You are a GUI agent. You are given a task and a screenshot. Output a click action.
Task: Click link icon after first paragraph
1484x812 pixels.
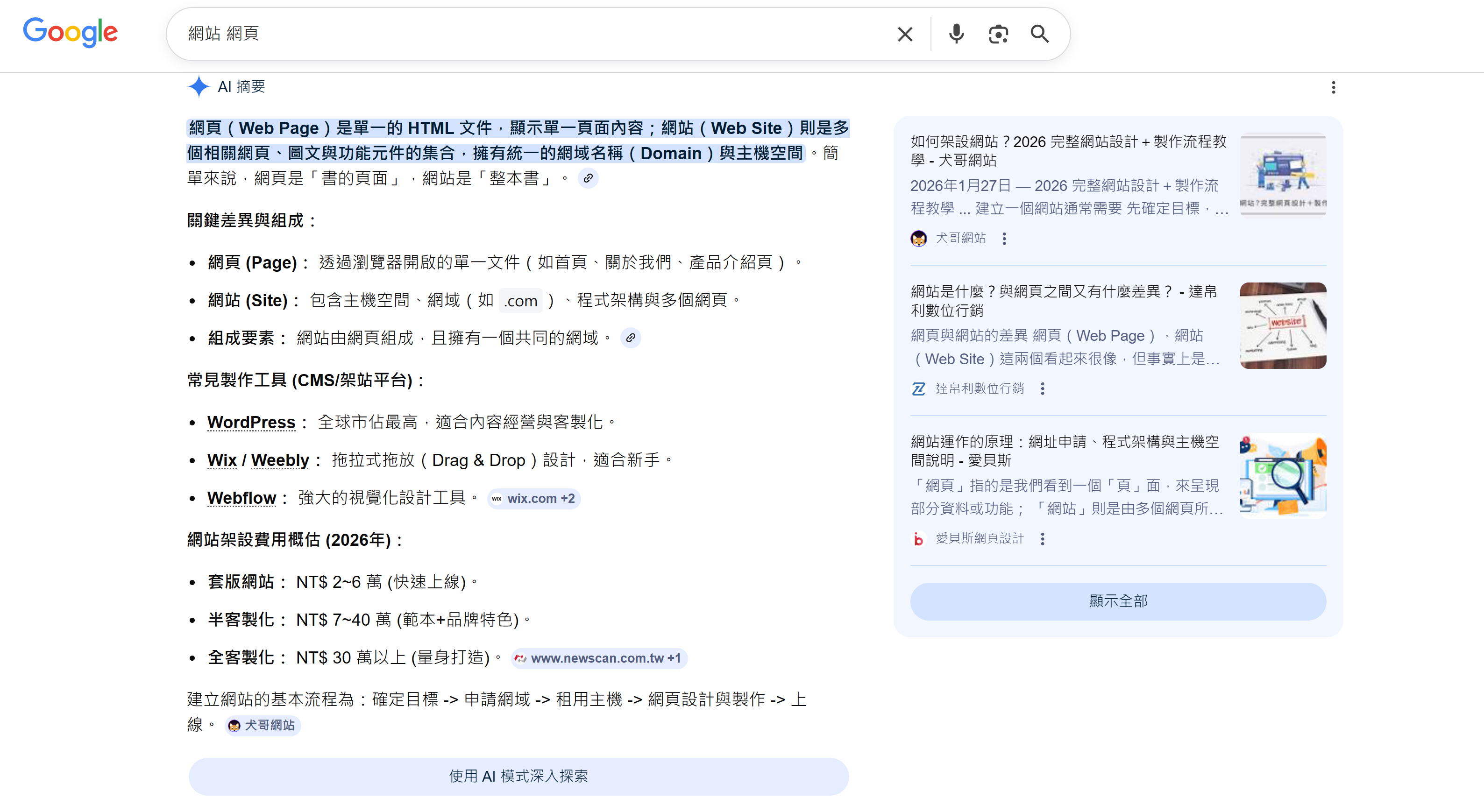(588, 178)
